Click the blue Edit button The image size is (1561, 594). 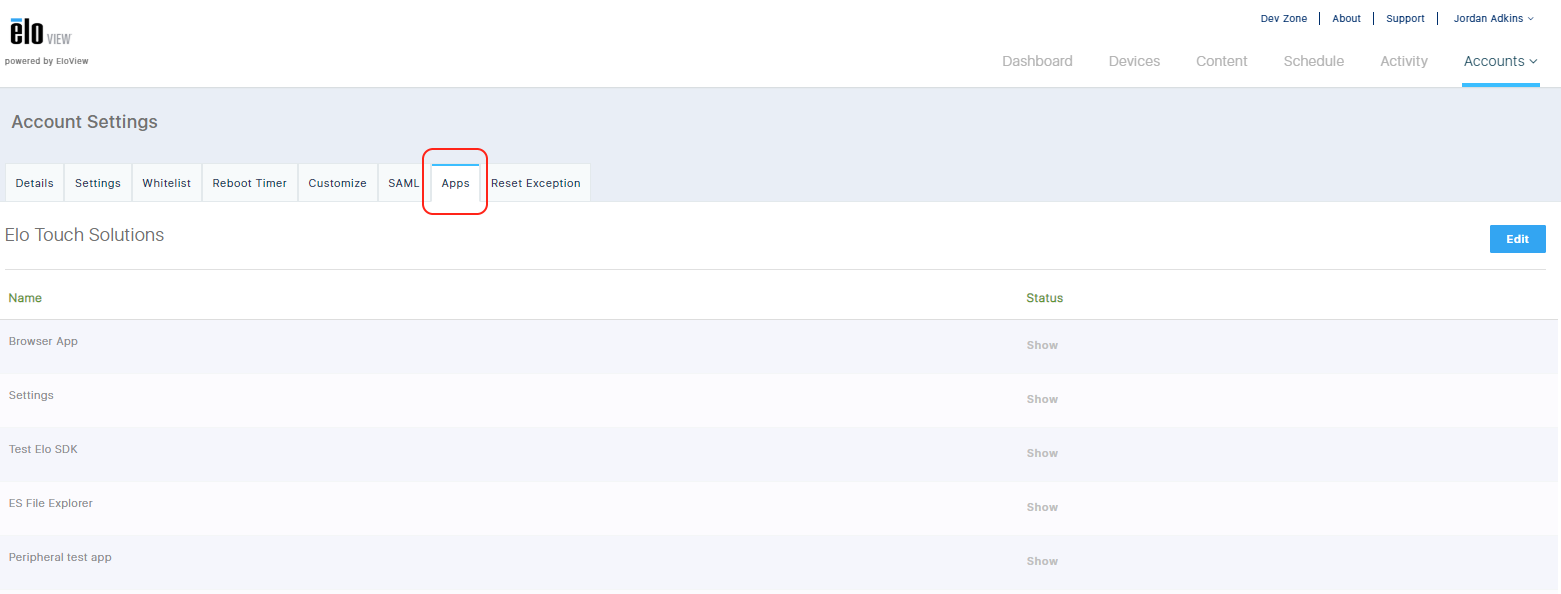pyautogui.click(x=1517, y=239)
